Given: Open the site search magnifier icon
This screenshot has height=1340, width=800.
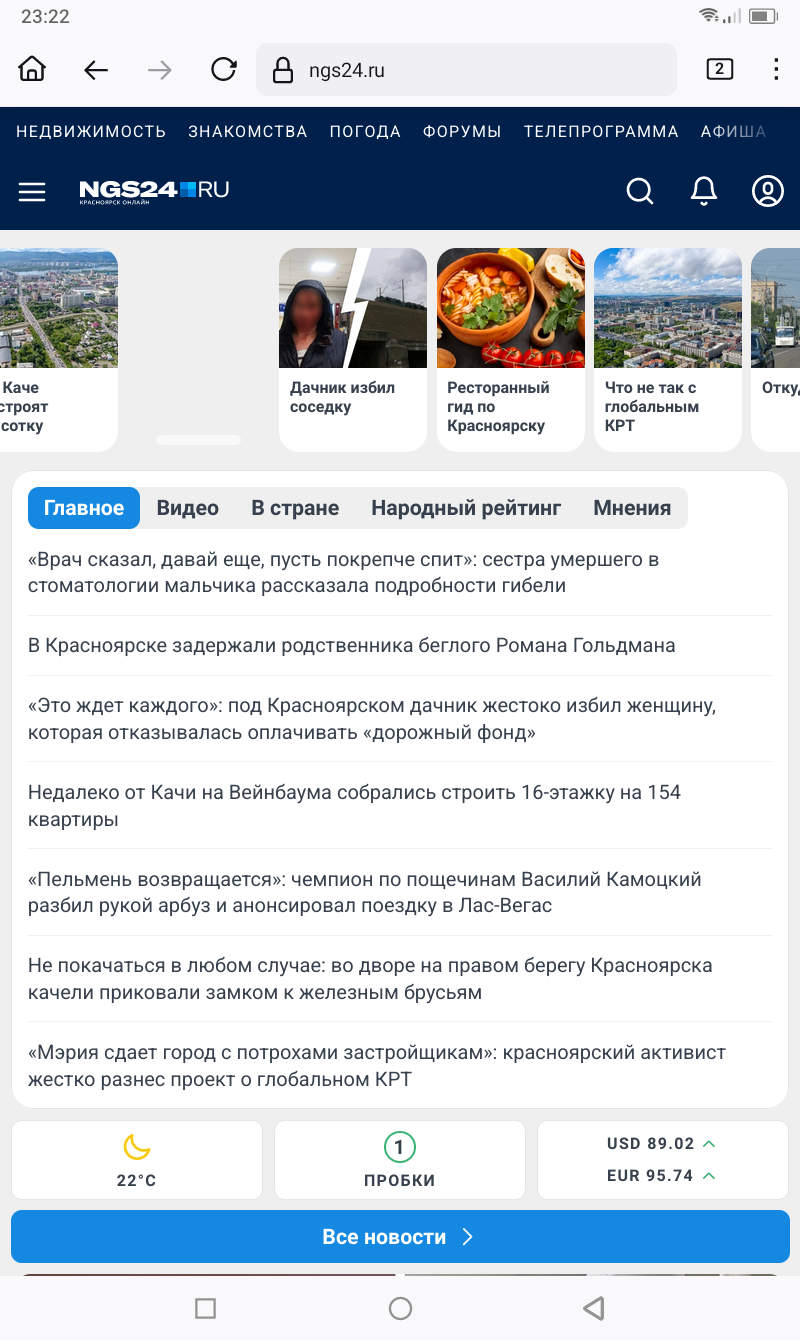Looking at the screenshot, I should (x=640, y=191).
